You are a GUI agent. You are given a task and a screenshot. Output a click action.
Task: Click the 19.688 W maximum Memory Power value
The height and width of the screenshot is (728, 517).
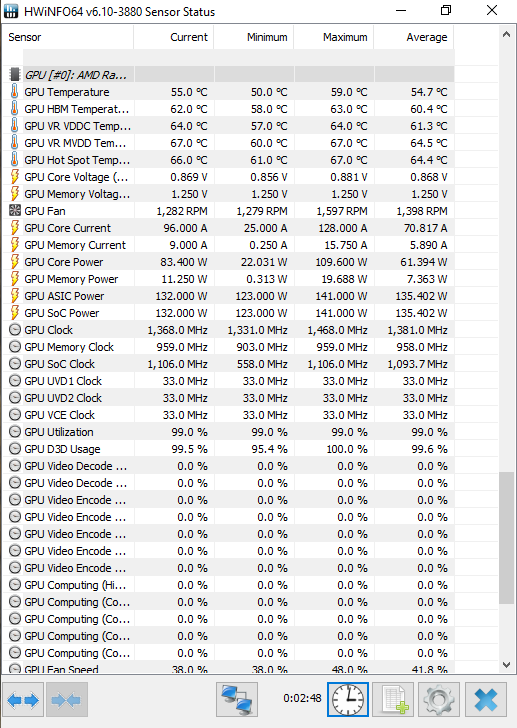(x=344, y=279)
